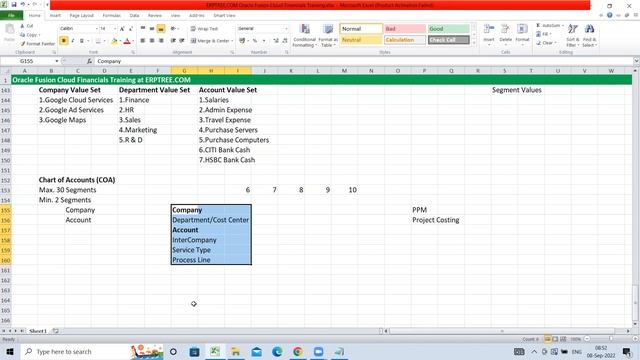Toggle Align Text Left button
Image resolution: width=640 pixels, height=360 pixels.
(143, 41)
